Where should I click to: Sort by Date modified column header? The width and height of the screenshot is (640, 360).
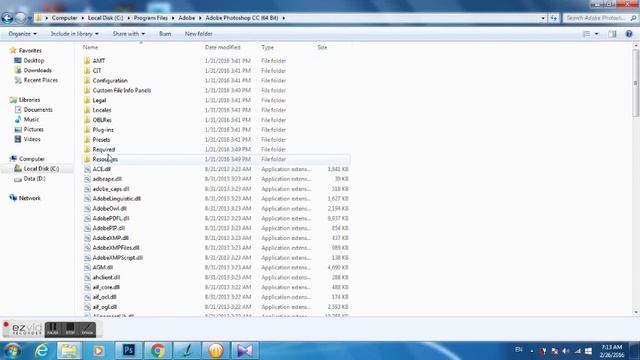tap(222, 47)
